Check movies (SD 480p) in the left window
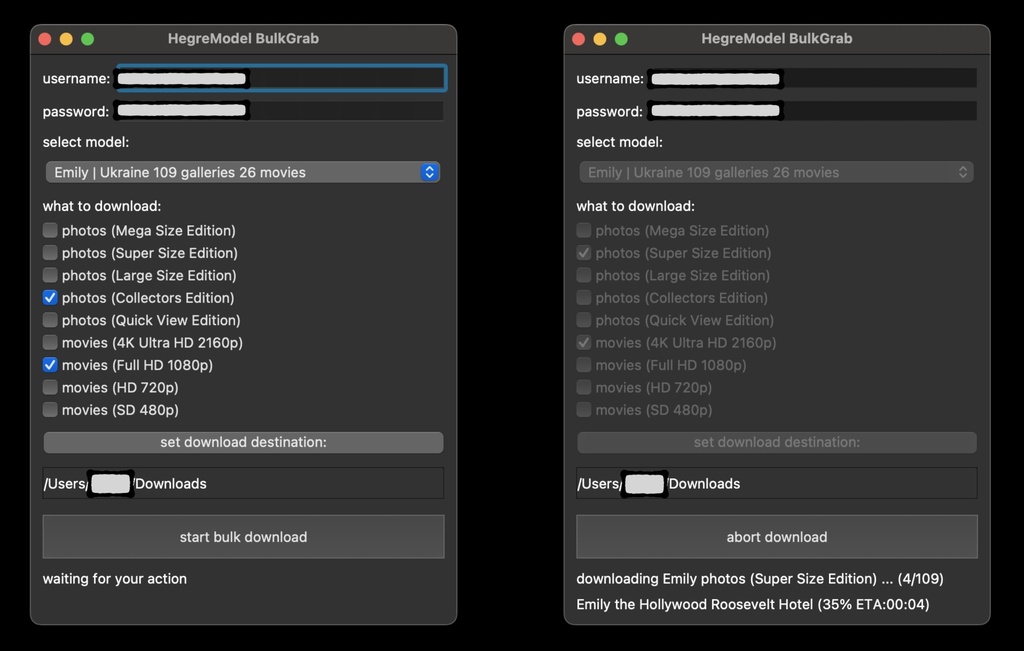 tap(50, 410)
